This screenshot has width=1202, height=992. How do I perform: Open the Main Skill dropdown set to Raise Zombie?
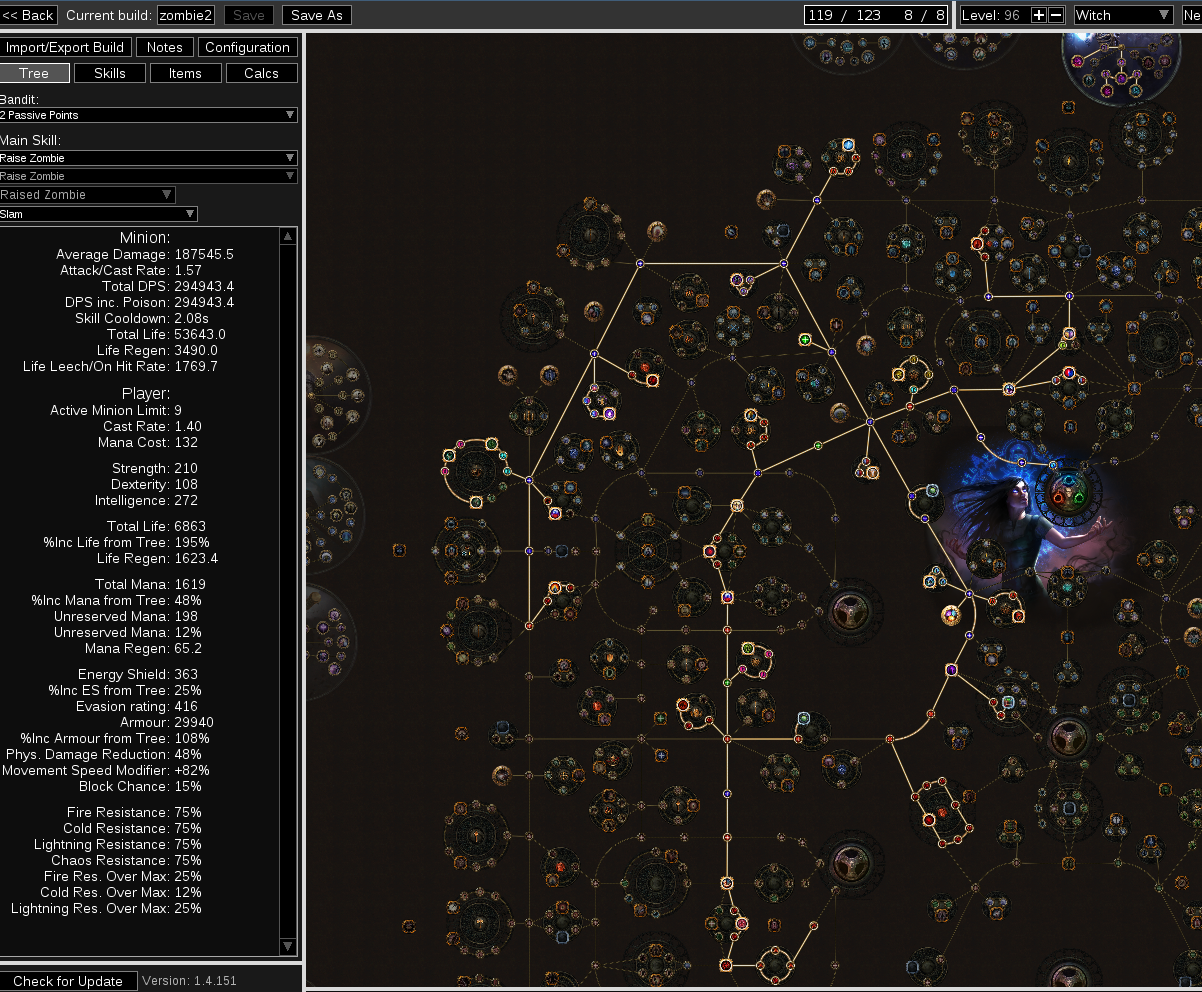(x=149, y=158)
